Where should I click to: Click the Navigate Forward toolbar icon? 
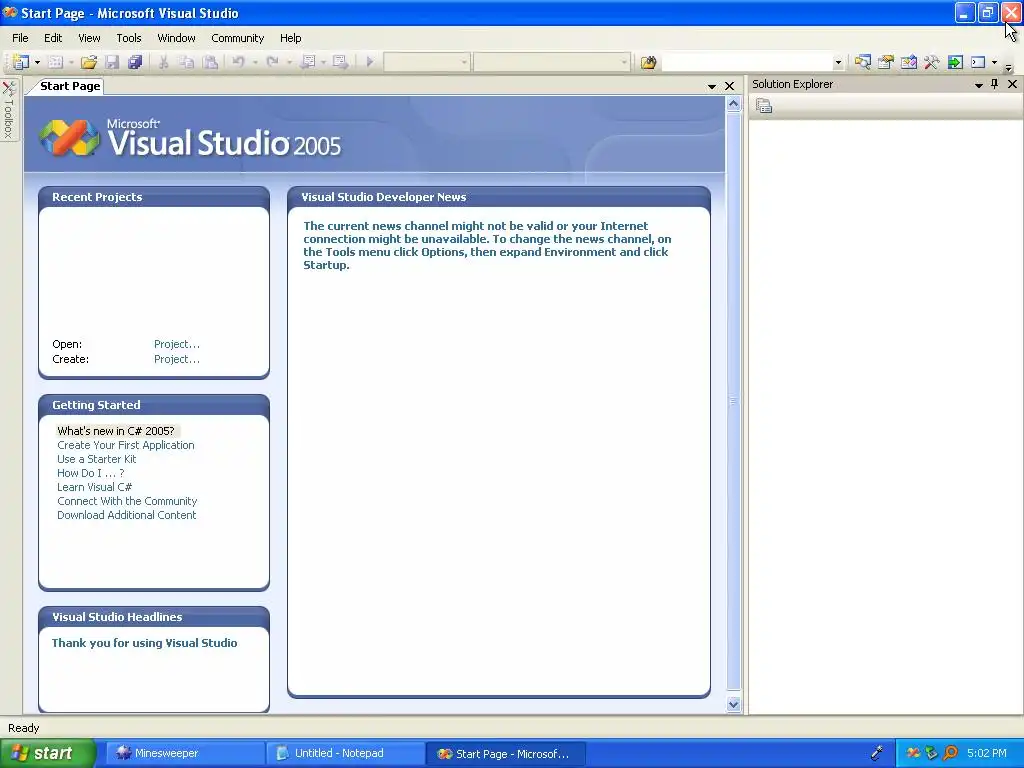340,62
